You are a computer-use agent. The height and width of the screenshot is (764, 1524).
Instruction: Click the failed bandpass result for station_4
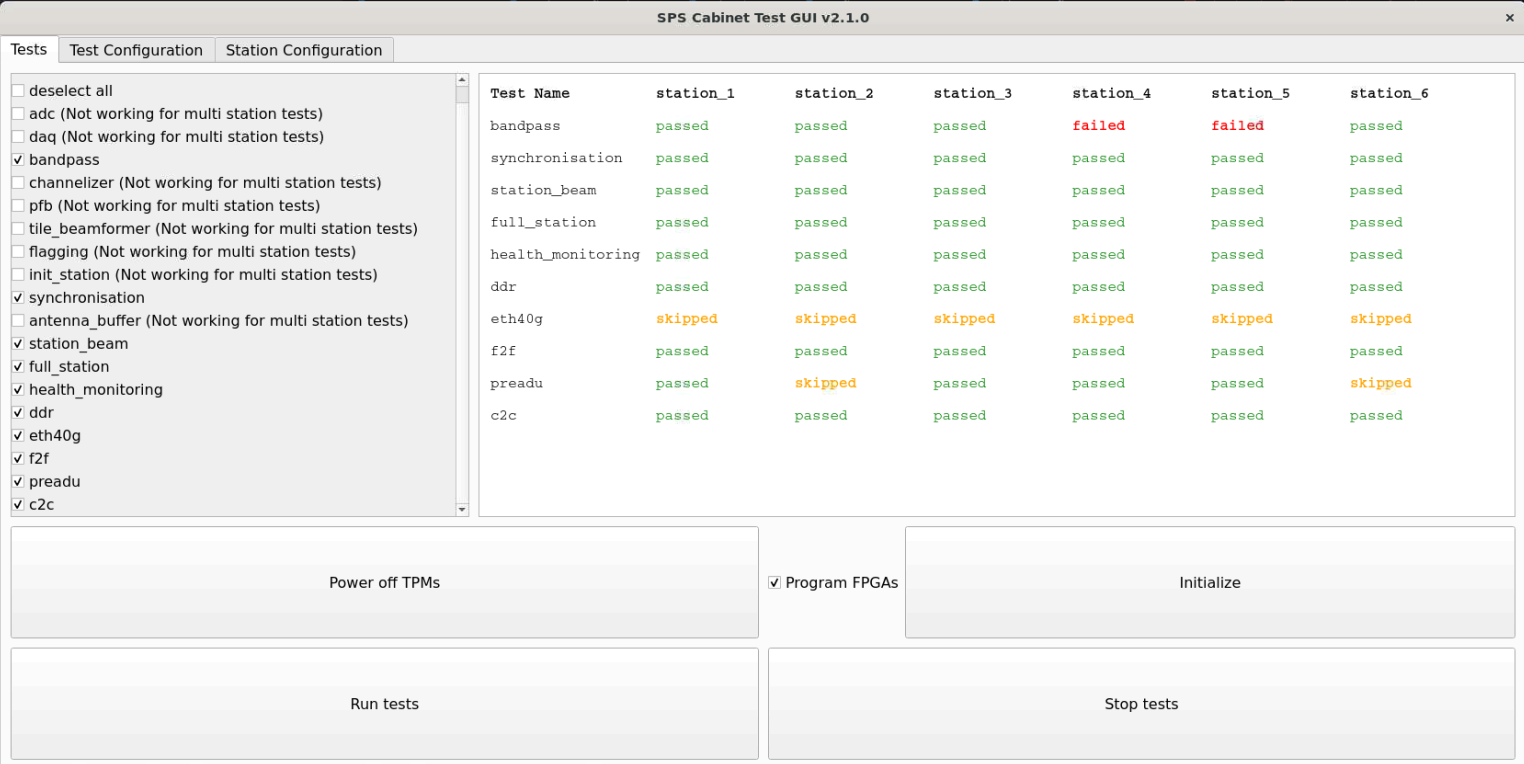click(x=1098, y=125)
